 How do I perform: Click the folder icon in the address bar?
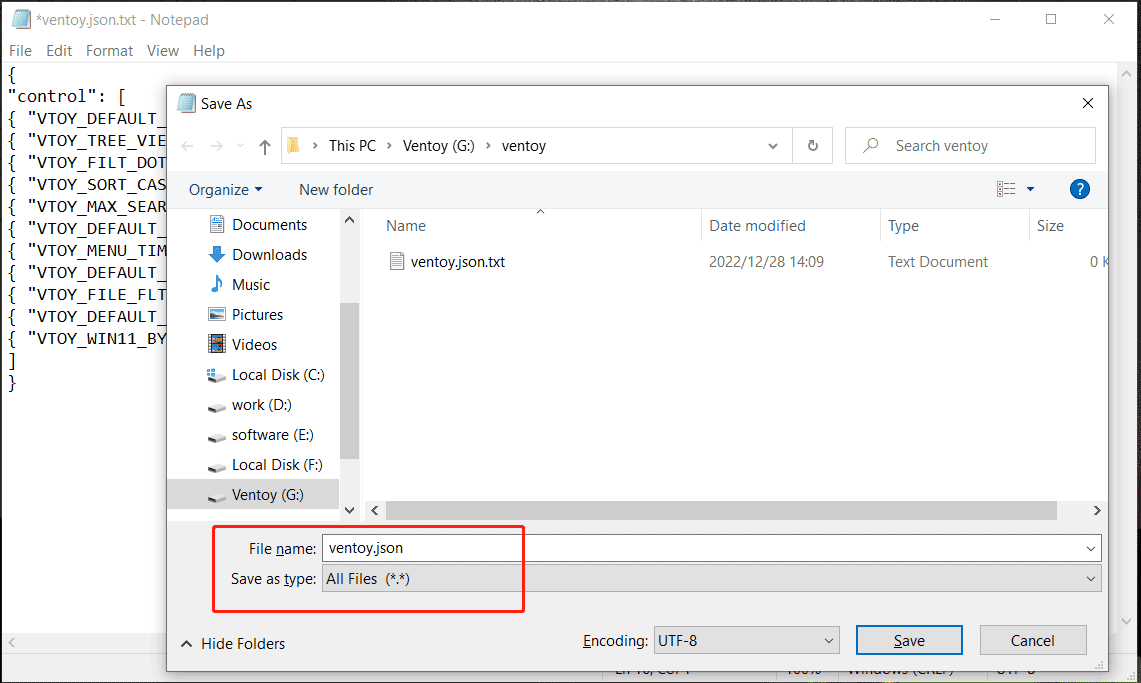293,145
